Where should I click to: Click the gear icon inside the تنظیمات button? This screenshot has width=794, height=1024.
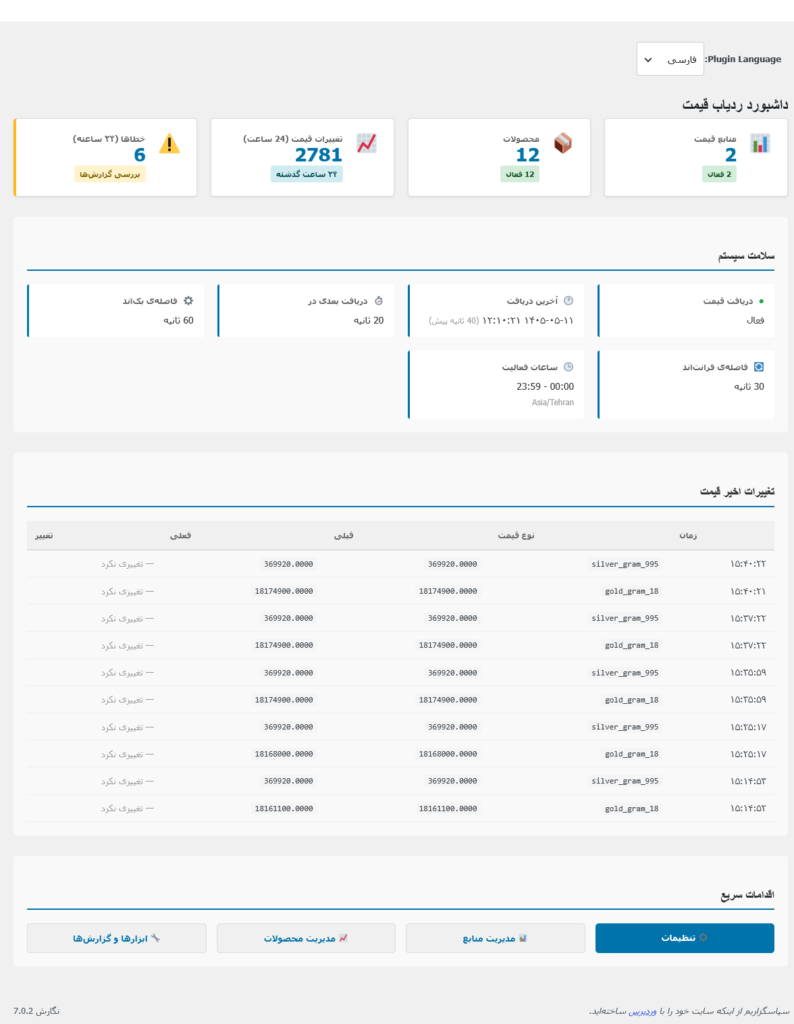(703, 938)
